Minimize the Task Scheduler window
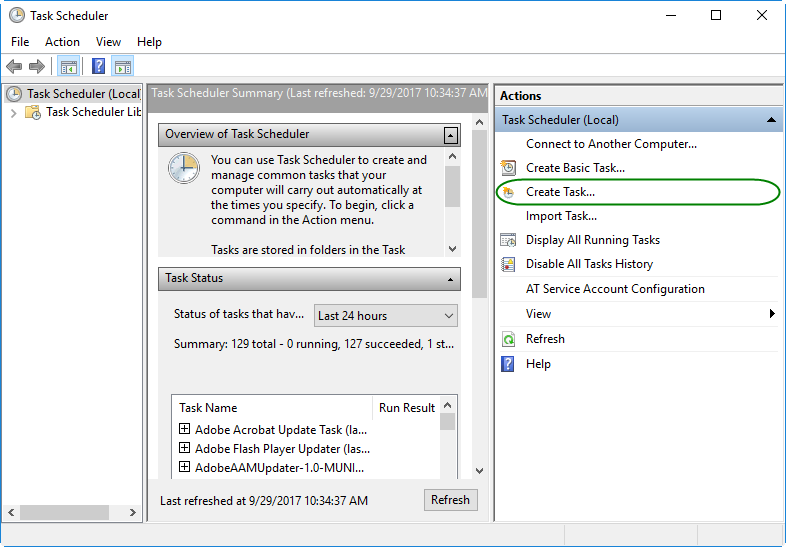The height and width of the screenshot is (547, 786). (x=671, y=16)
